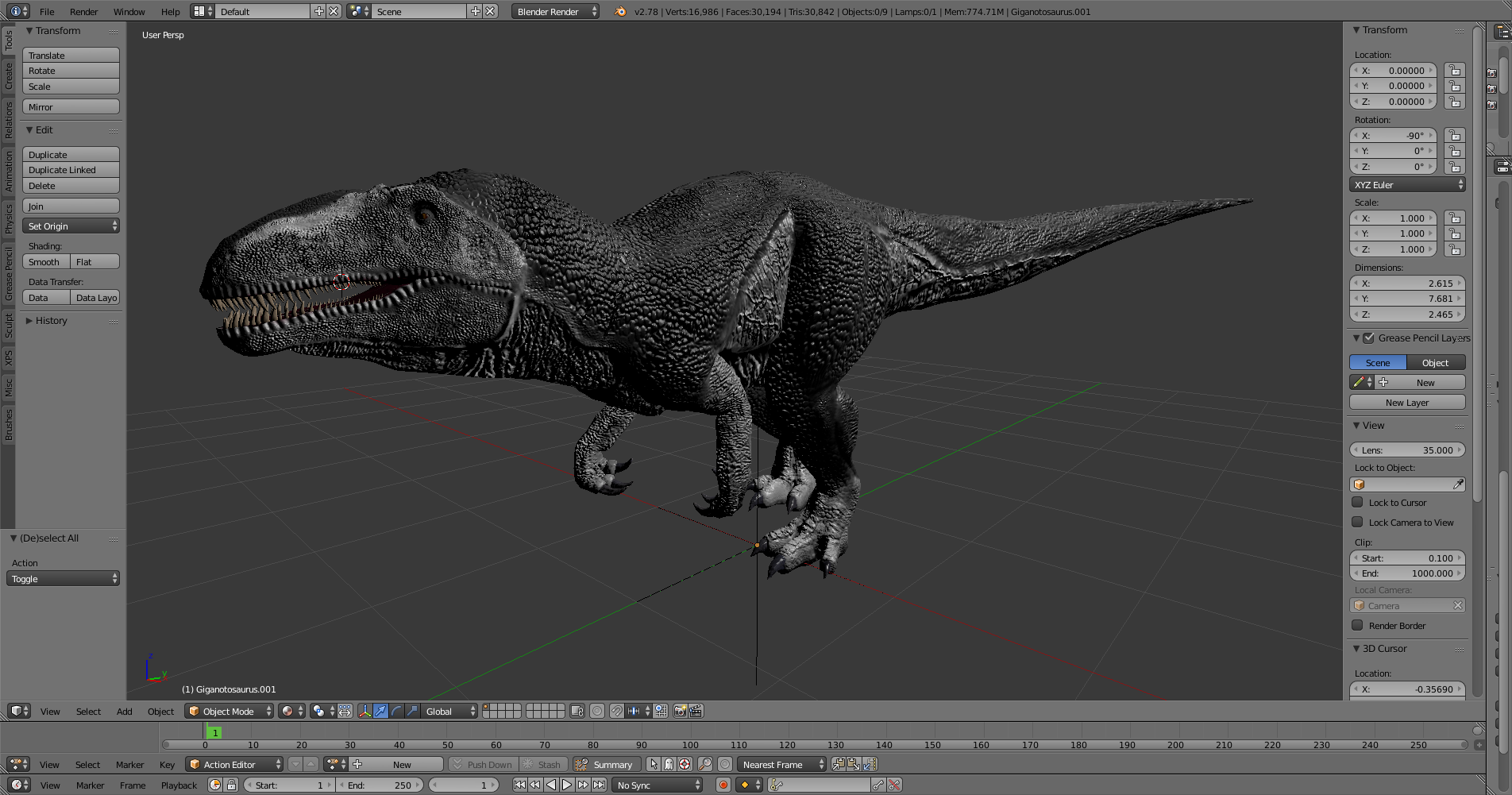The image size is (1512, 795).
Task: Lock X location axis
Action: tap(1455, 71)
